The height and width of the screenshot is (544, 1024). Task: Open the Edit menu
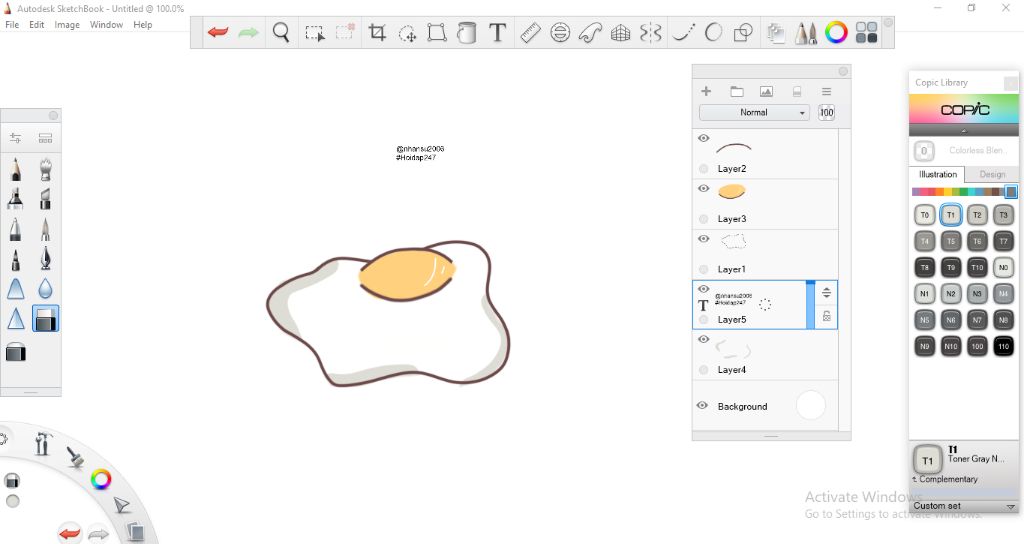37,25
